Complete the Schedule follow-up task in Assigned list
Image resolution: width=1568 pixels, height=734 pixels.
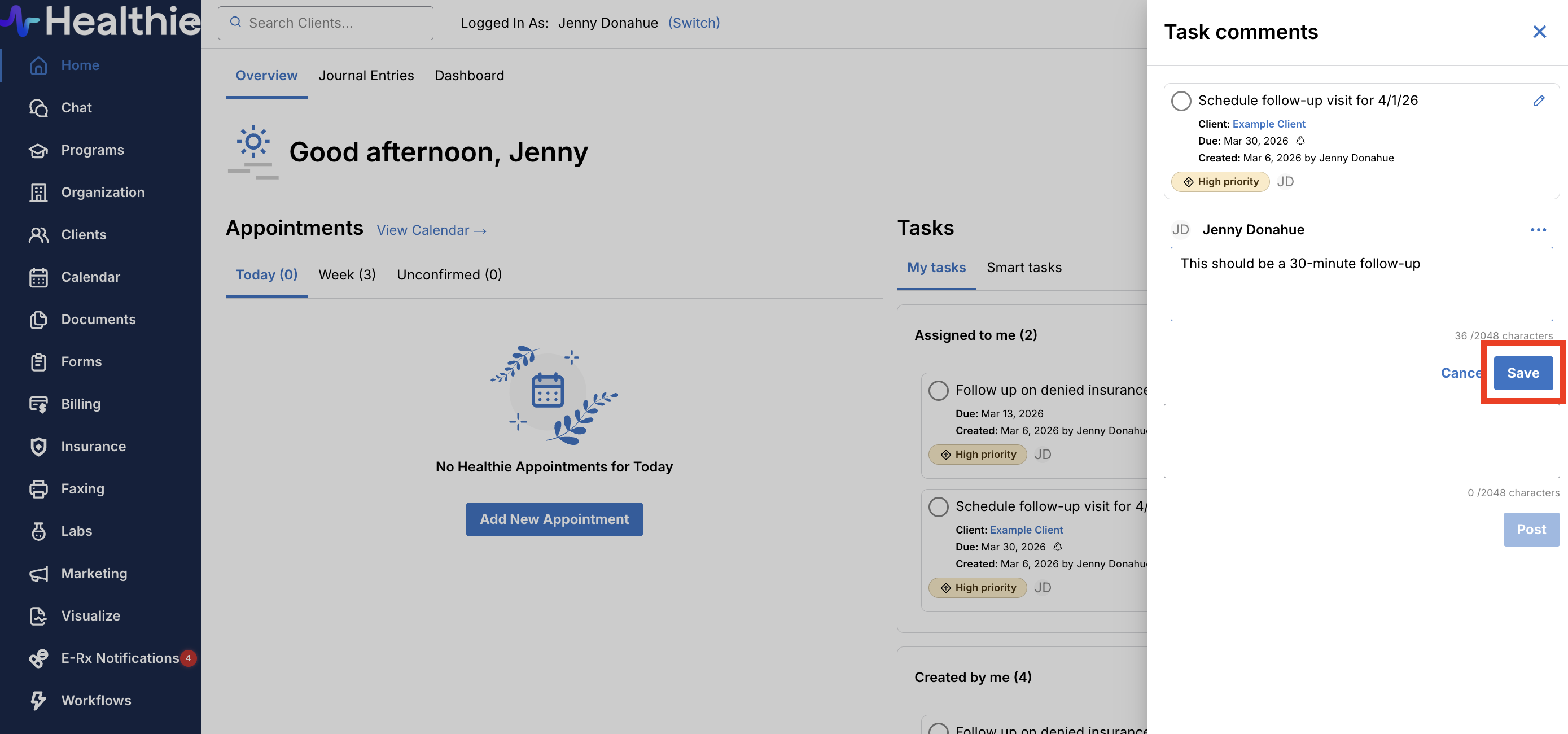938,507
